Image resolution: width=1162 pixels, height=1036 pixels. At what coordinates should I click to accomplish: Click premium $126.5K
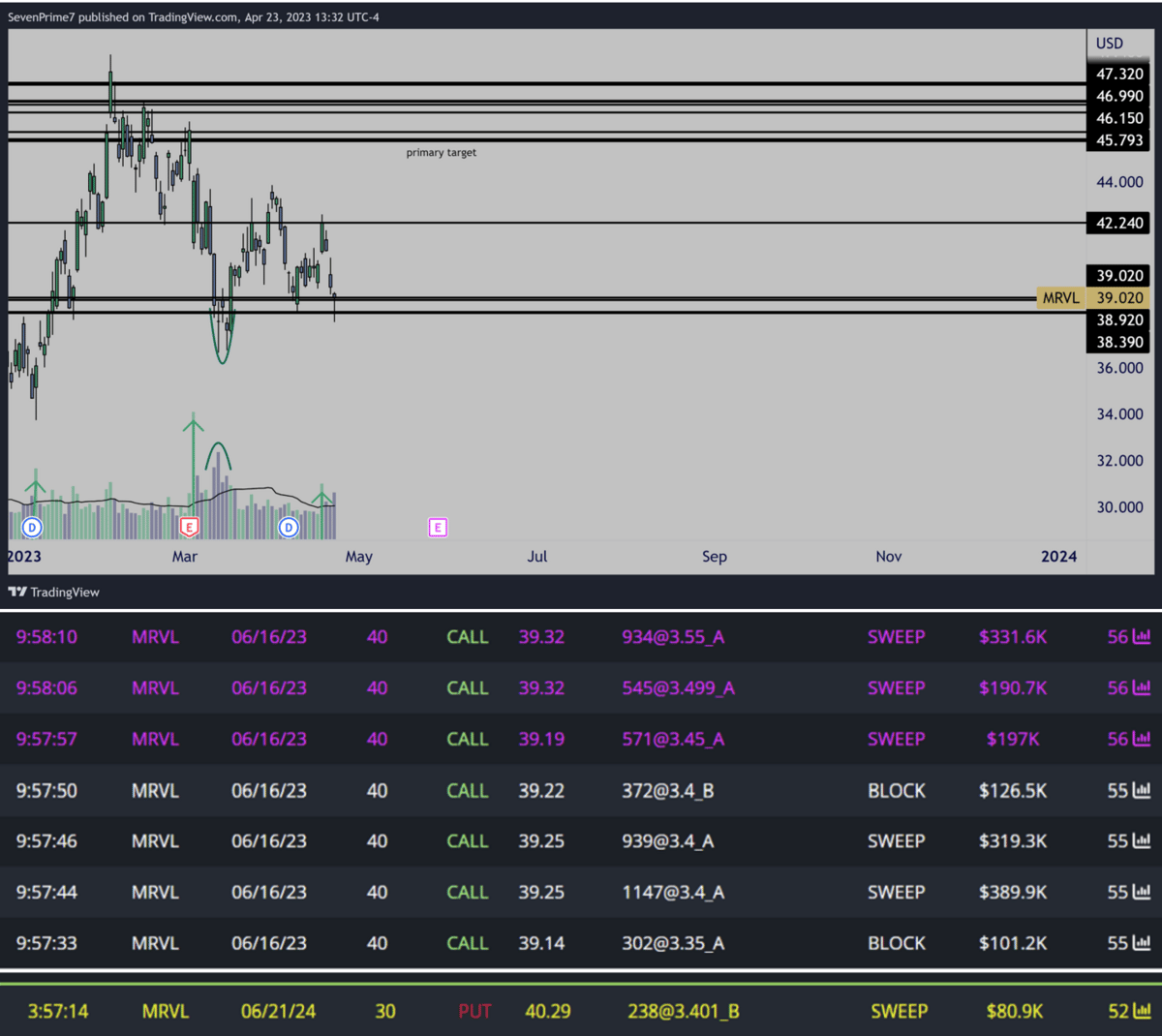(x=1013, y=791)
